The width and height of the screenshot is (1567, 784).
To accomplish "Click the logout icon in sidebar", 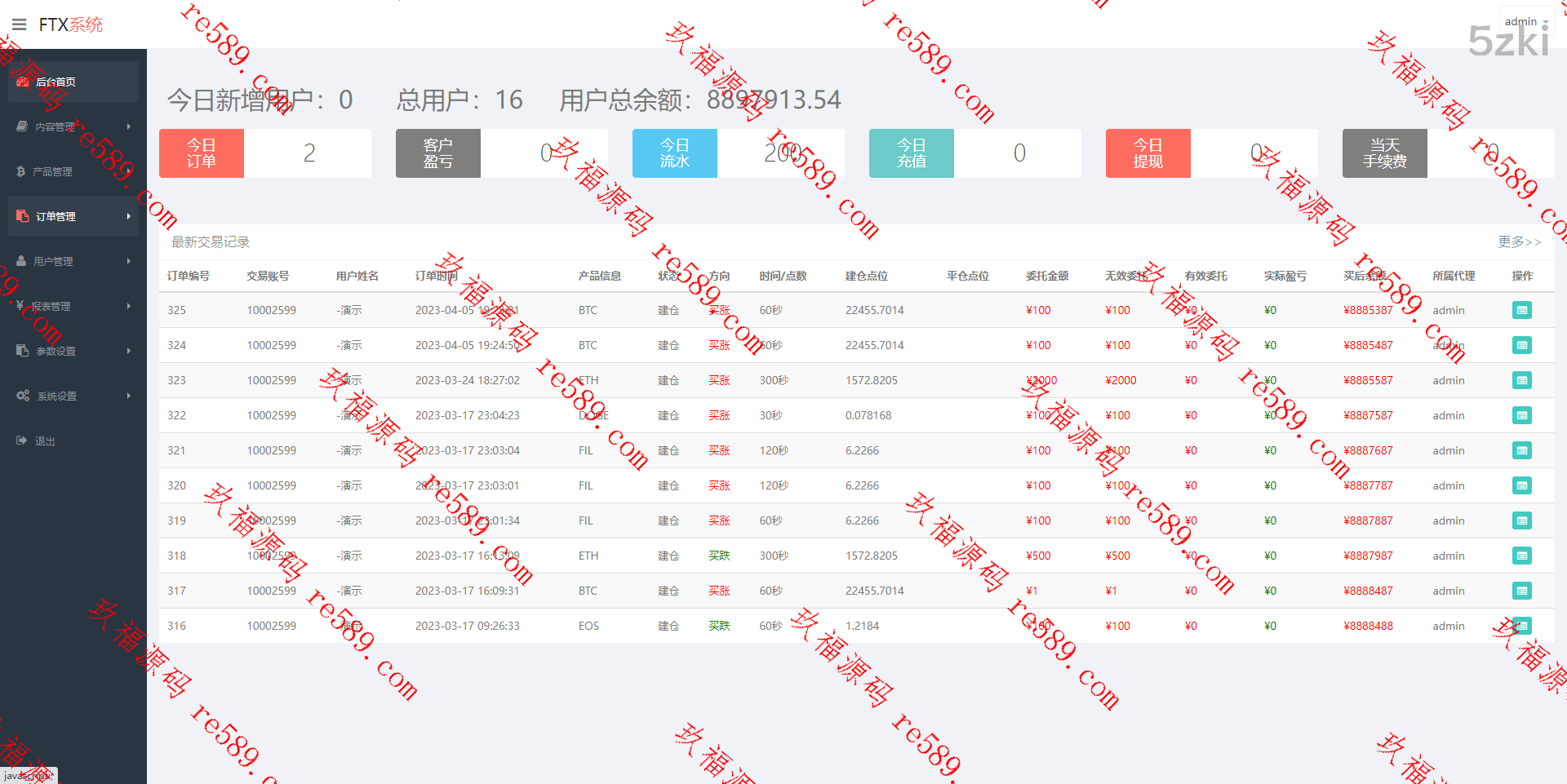I will point(22,441).
